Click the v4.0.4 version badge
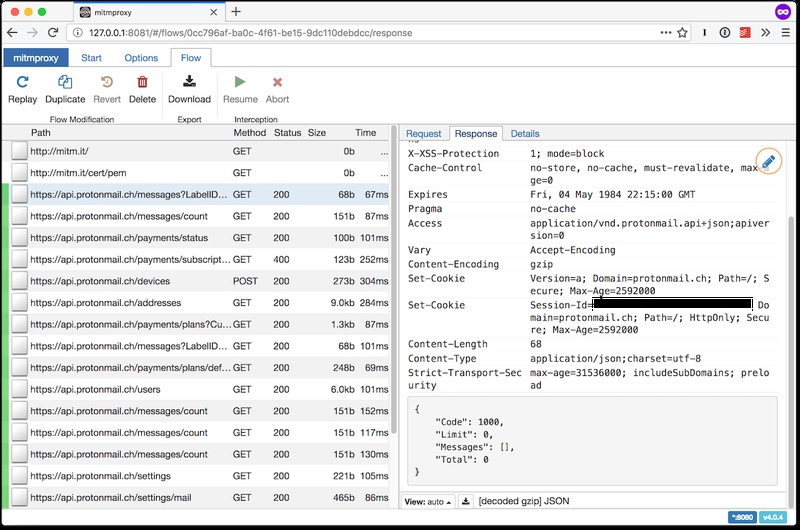800x530 pixels. [772, 517]
